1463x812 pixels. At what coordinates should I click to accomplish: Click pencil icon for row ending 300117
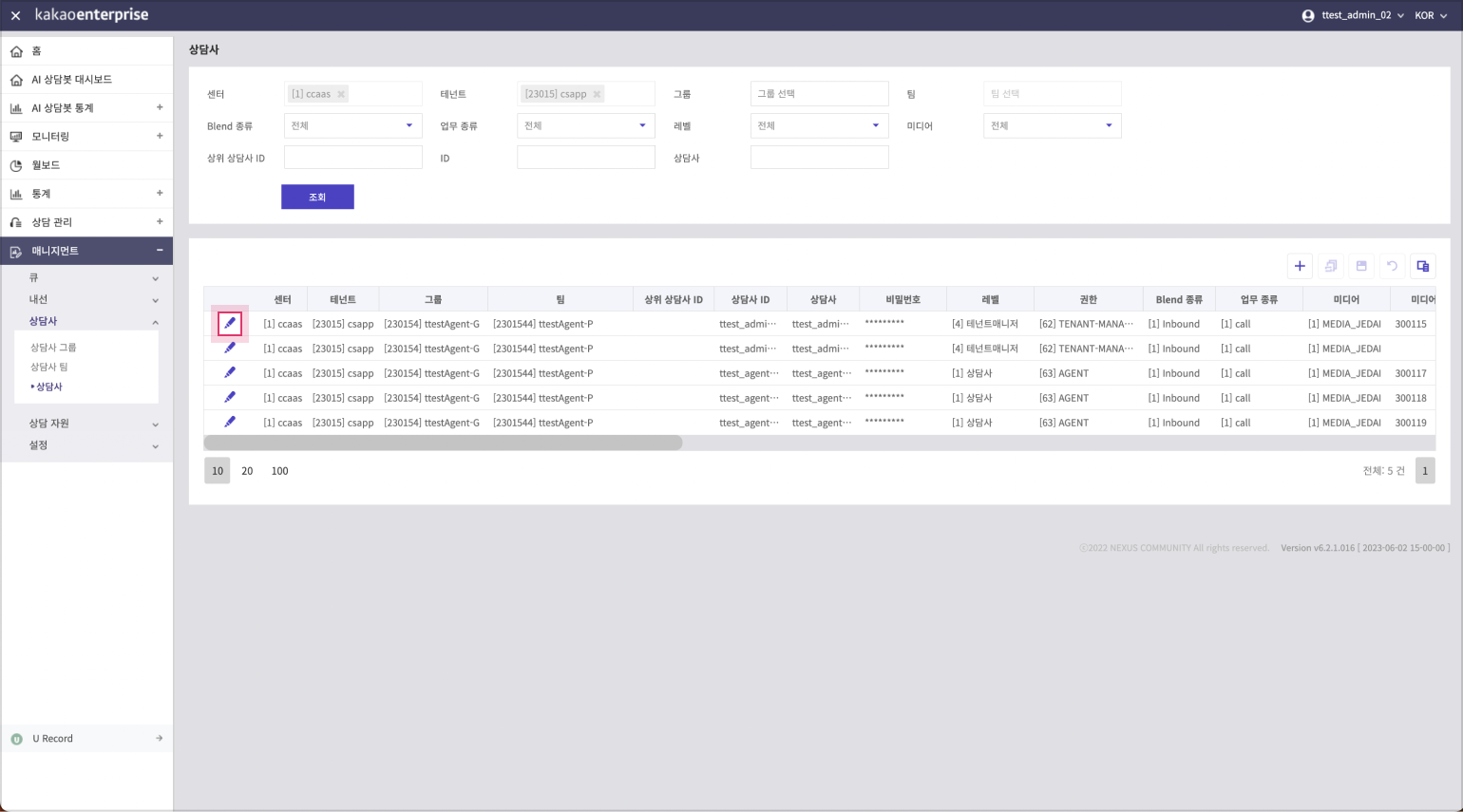pyautogui.click(x=230, y=373)
